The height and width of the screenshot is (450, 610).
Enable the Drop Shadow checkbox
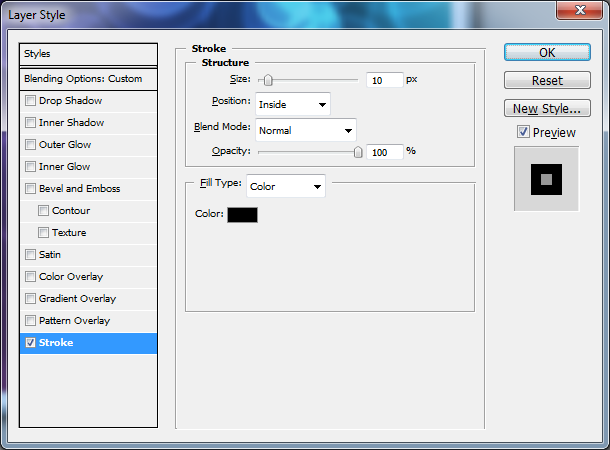30,101
